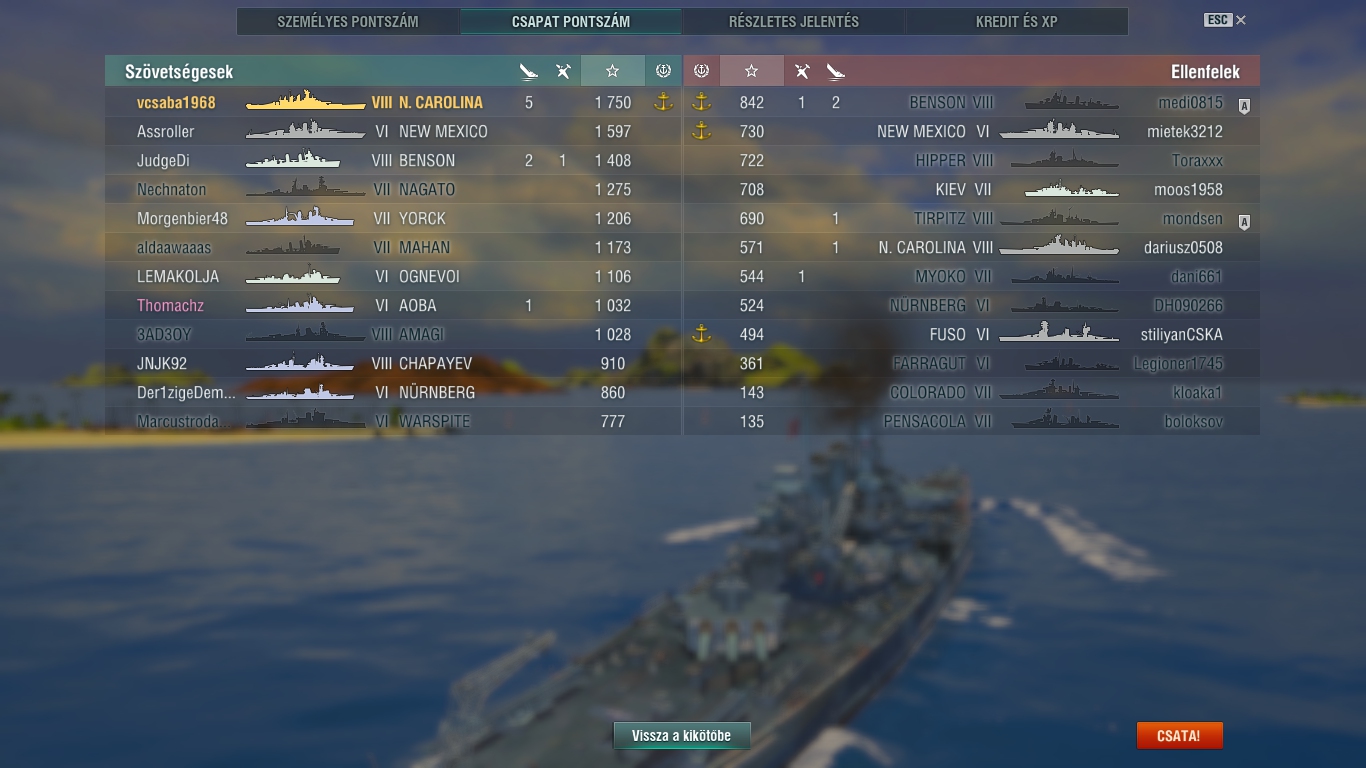
Task: Select the N. Carolina ship silhouette of vcsaba1968
Action: (x=305, y=101)
